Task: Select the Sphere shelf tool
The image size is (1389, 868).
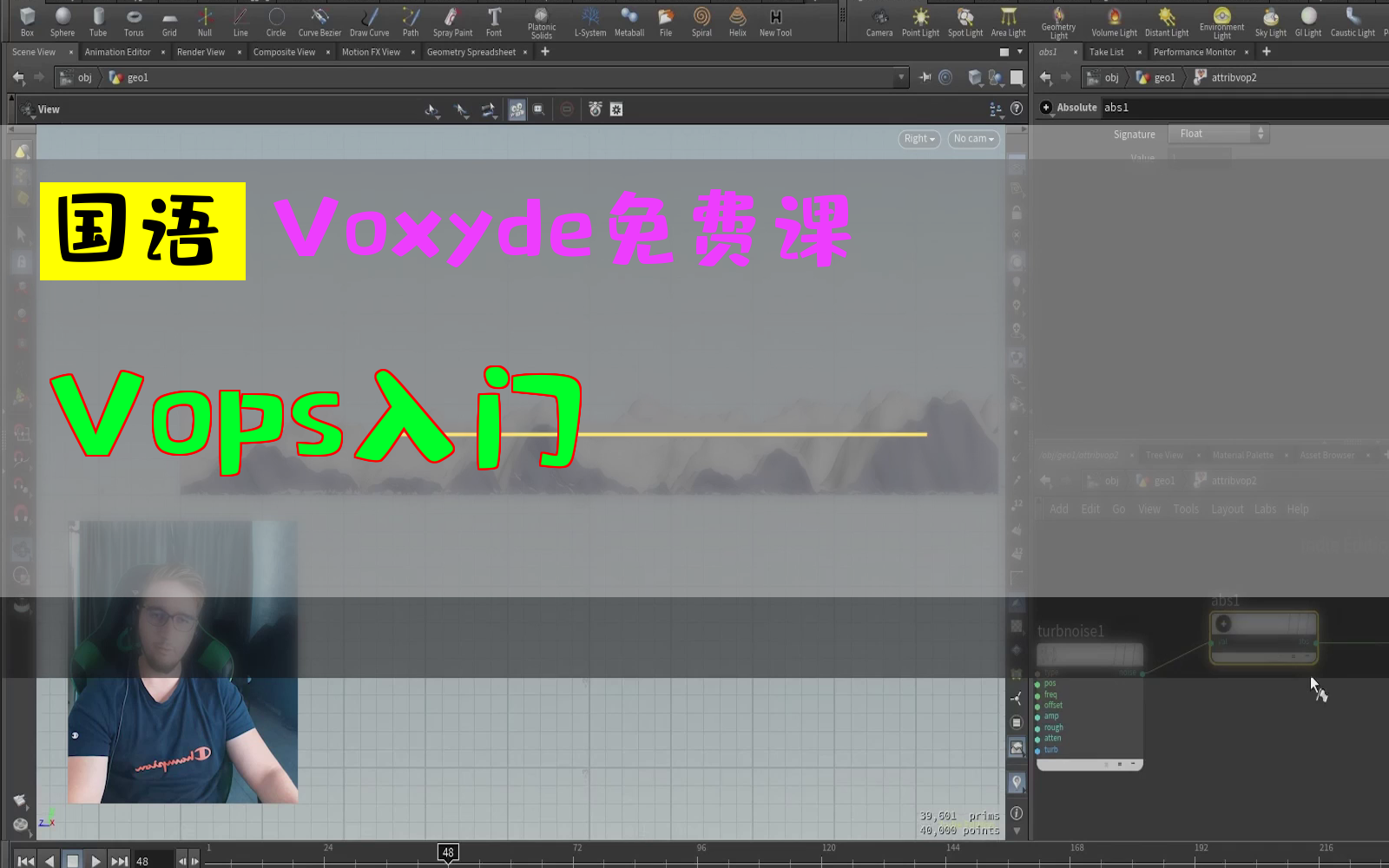Action: click(x=63, y=22)
